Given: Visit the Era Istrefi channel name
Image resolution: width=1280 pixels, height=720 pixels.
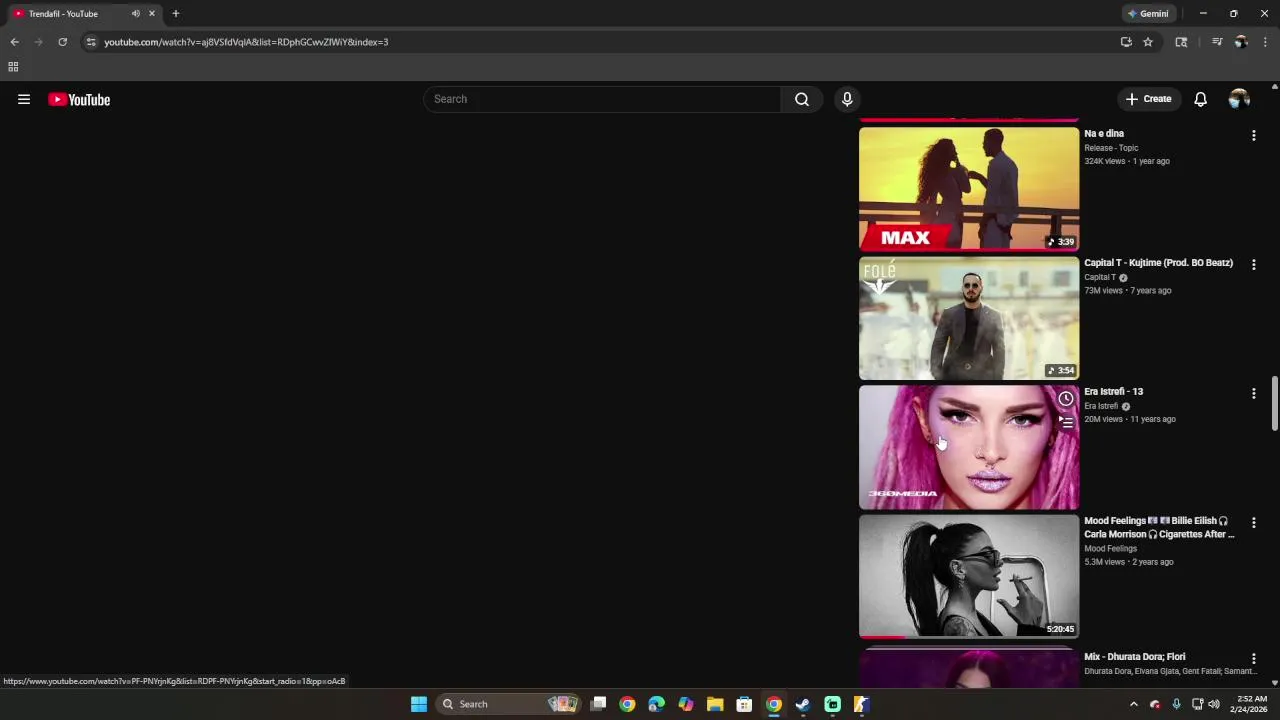Looking at the screenshot, I should click(1101, 406).
